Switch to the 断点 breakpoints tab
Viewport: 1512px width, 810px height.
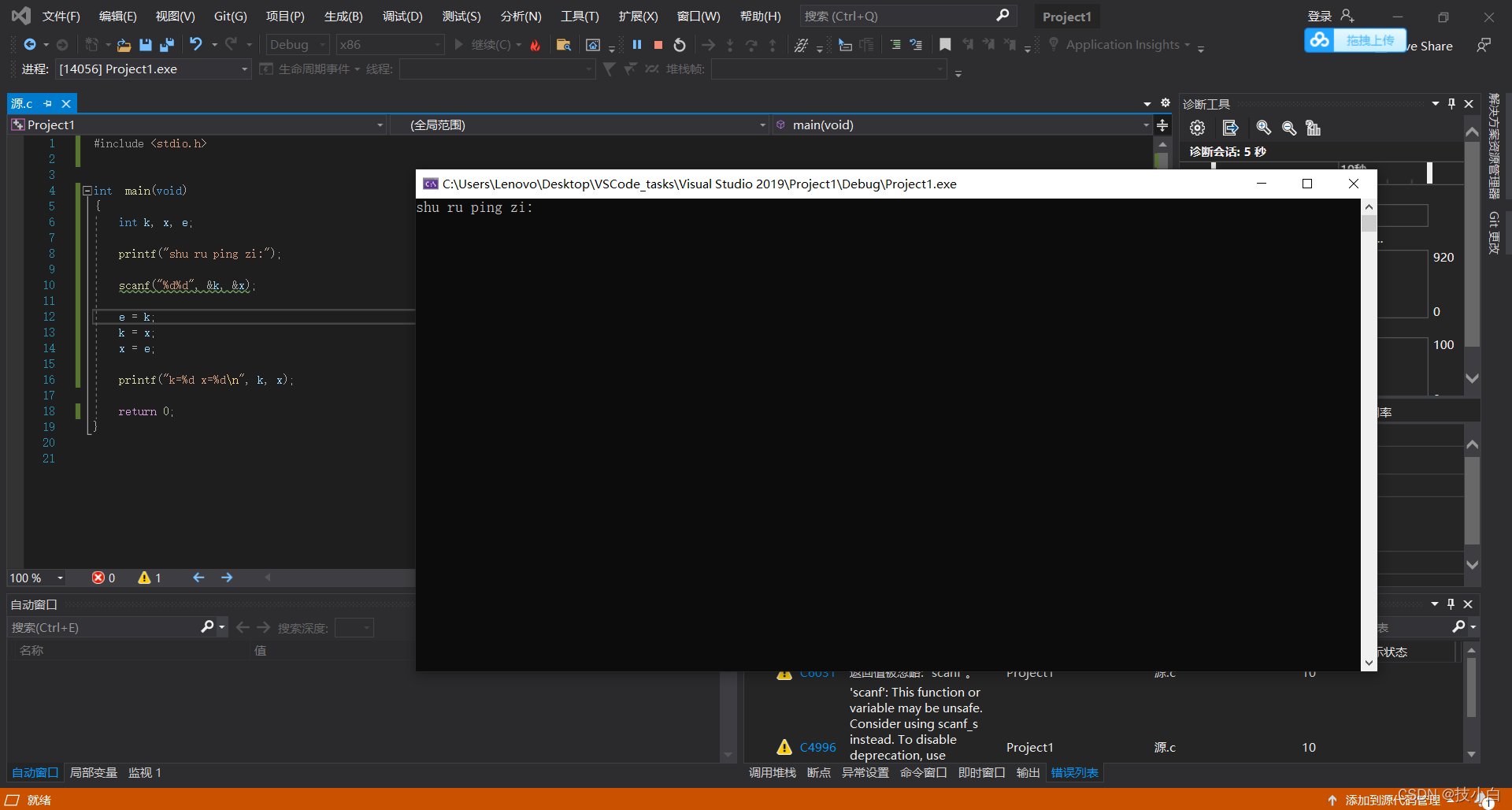(x=819, y=772)
